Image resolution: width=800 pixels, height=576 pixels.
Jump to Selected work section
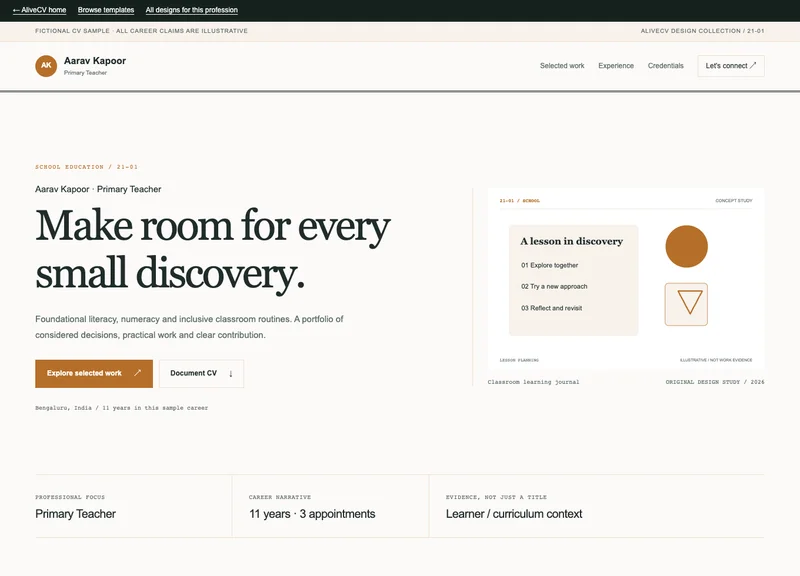pyautogui.click(x=562, y=66)
